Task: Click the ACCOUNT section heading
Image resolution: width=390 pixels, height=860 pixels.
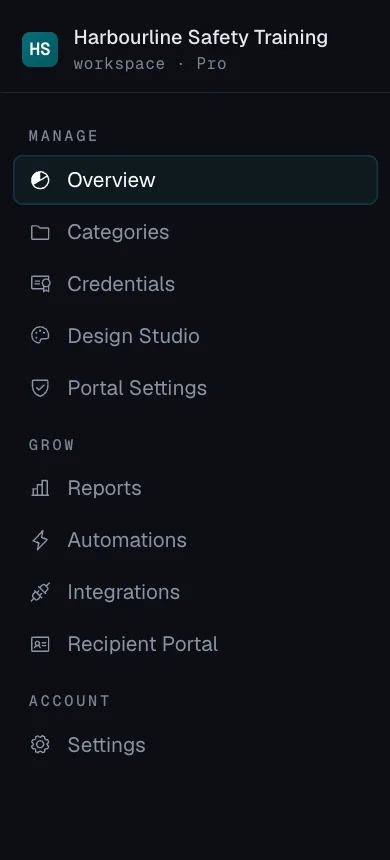Action: pyautogui.click(x=70, y=700)
